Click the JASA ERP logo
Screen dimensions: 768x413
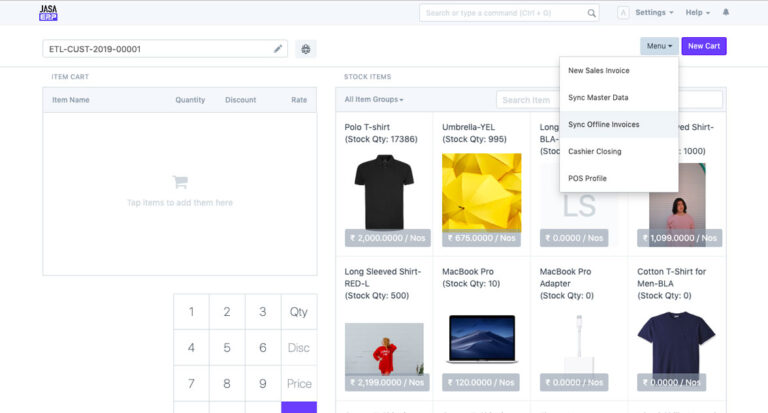click(x=48, y=13)
